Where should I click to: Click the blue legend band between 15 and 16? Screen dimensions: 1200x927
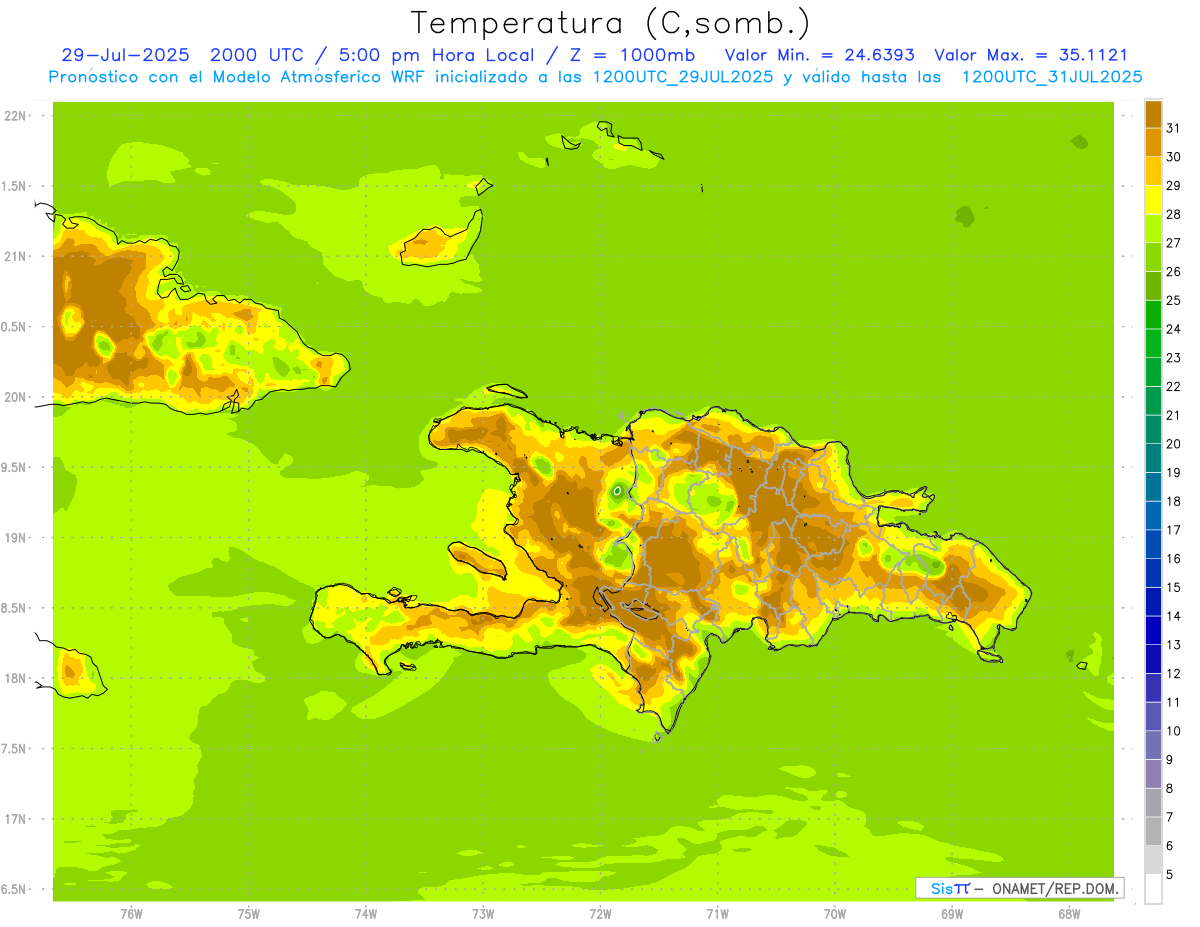pyautogui.click(x=1153, y=573)
